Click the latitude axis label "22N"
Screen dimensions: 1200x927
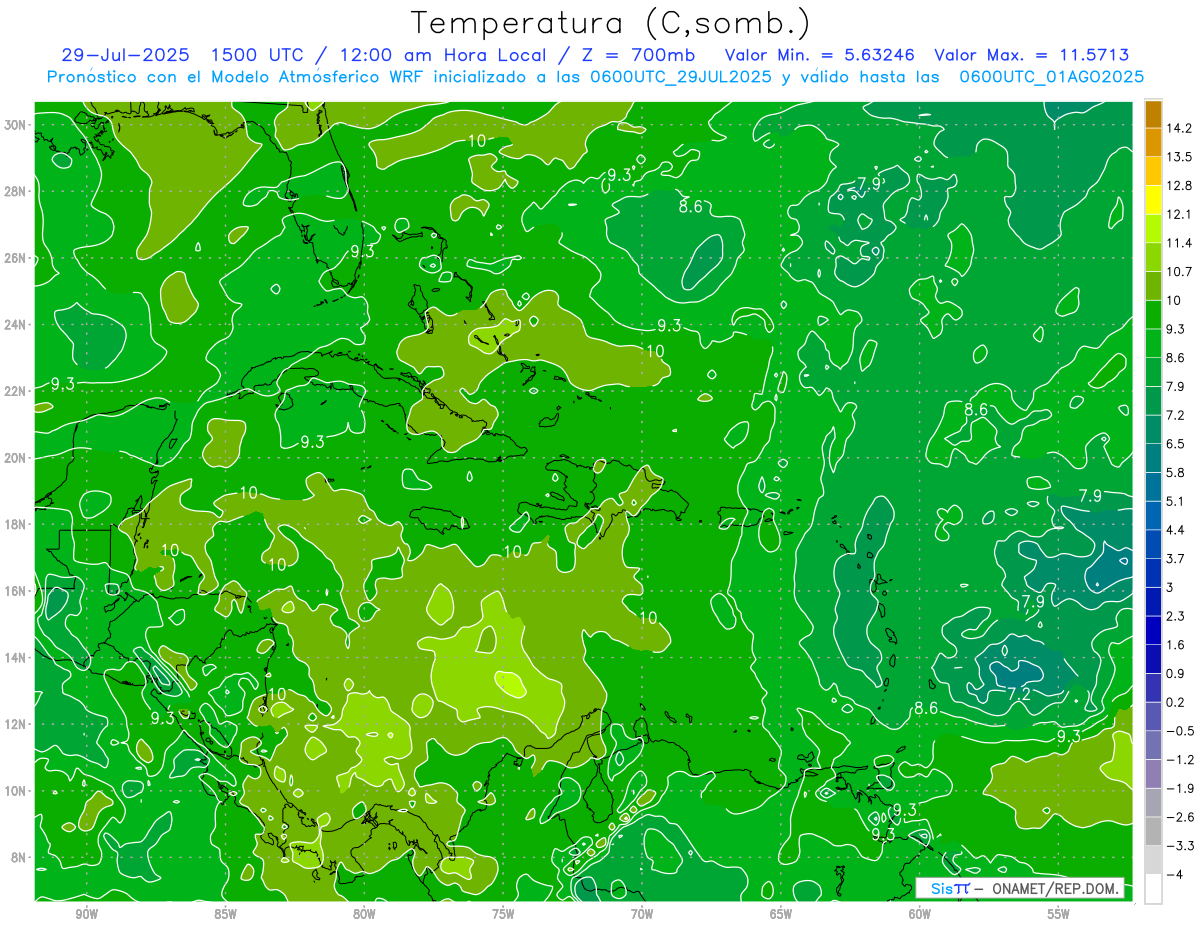(17, 391)
